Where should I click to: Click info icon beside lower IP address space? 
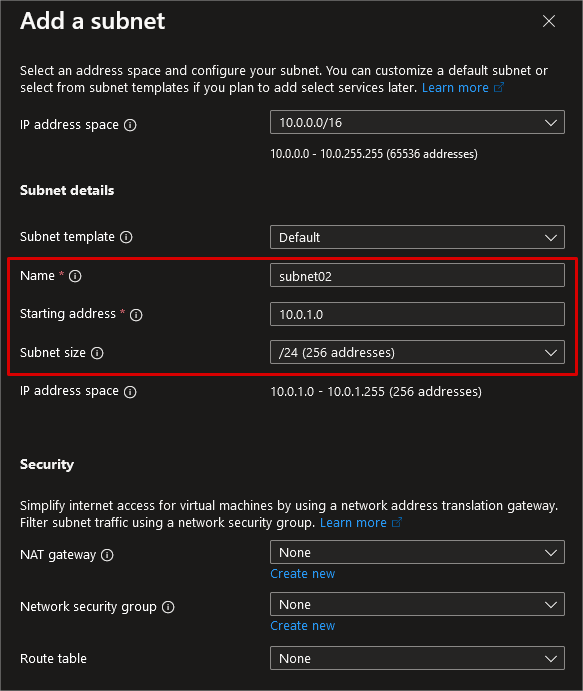tap(130, 392)
